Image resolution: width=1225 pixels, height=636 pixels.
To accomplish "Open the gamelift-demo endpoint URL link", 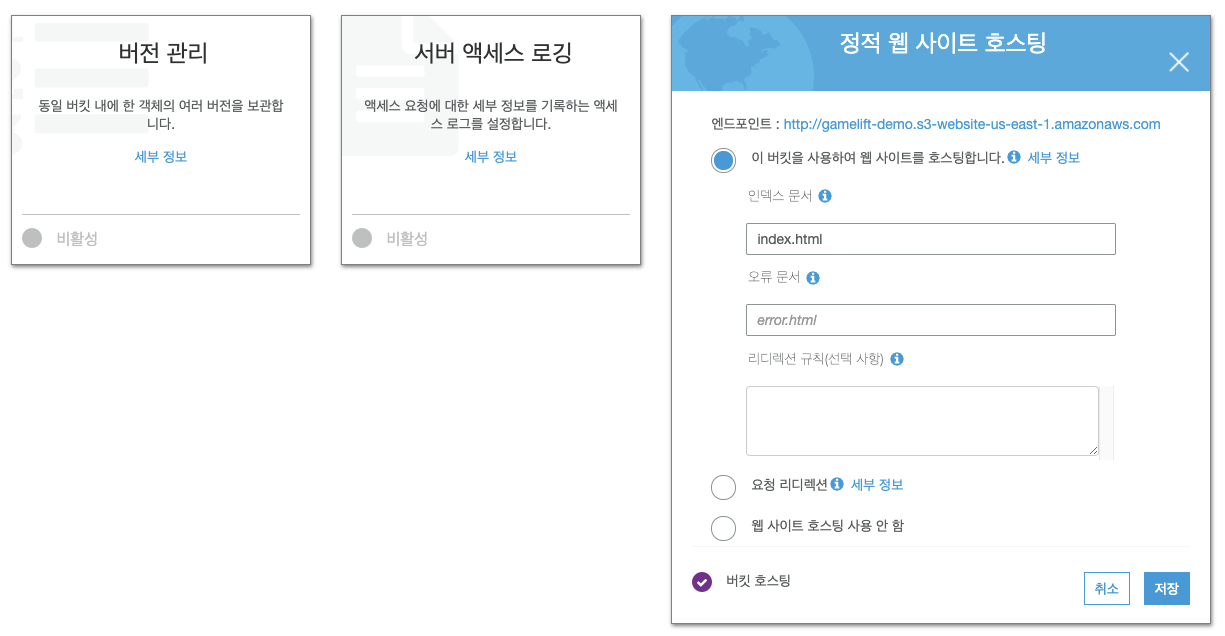I will click(972, 124).
